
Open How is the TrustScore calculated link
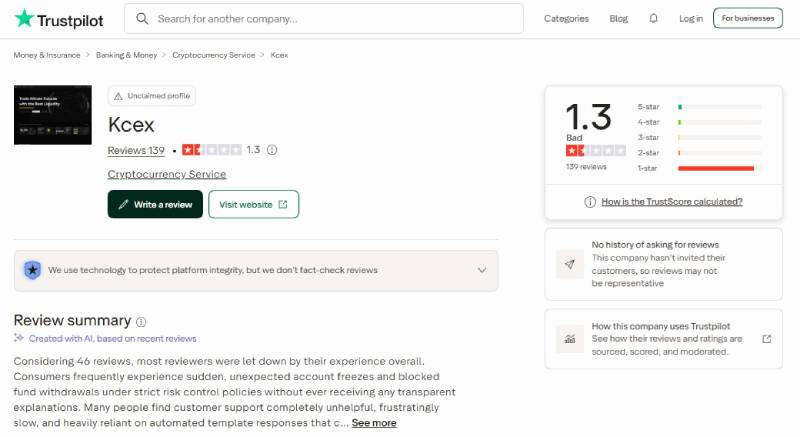pyautogui.click(x=671, y=202)
